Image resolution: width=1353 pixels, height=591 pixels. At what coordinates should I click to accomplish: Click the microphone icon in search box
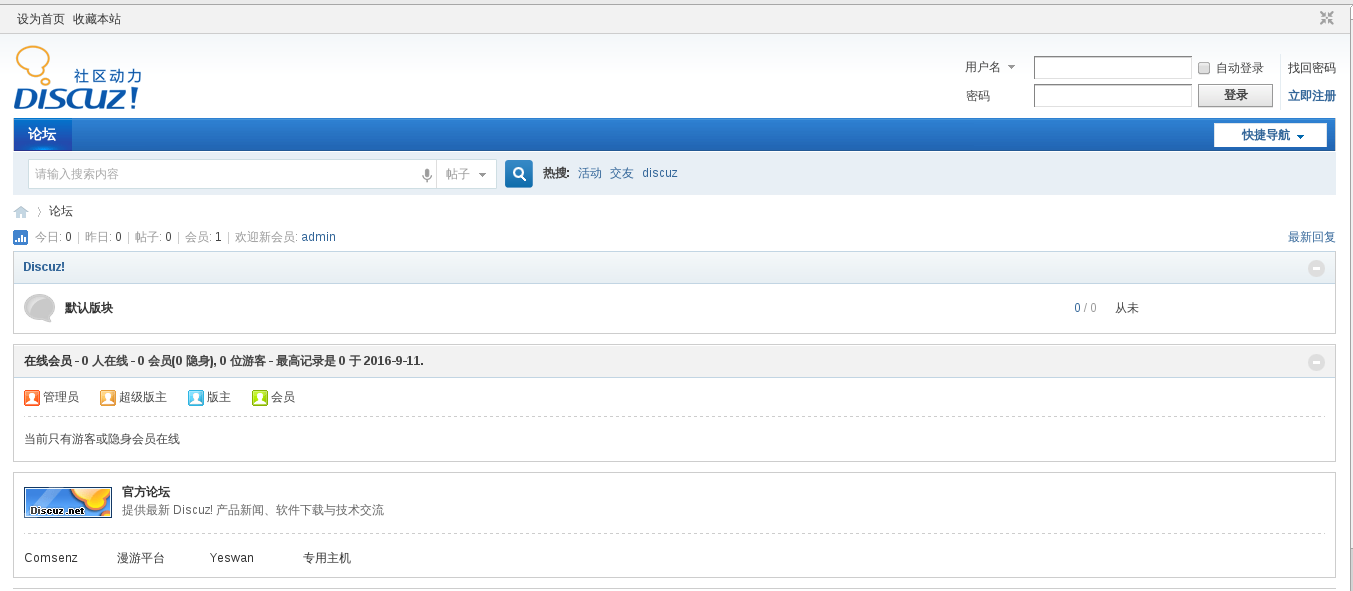coord(427,175)
